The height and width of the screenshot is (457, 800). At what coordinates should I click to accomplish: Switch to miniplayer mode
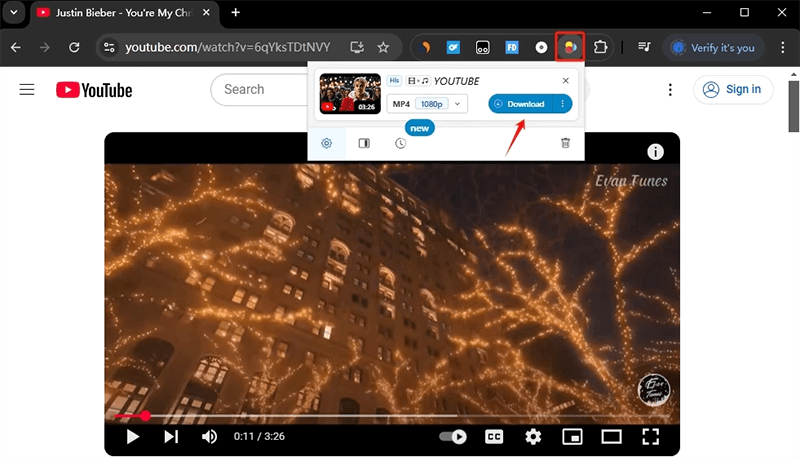[x=572, y=437]
